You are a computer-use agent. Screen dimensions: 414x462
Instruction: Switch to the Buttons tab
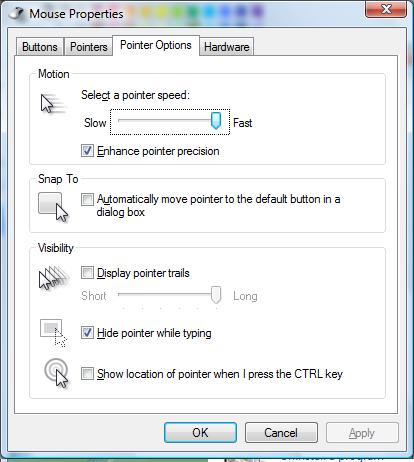tap(40, 47)
